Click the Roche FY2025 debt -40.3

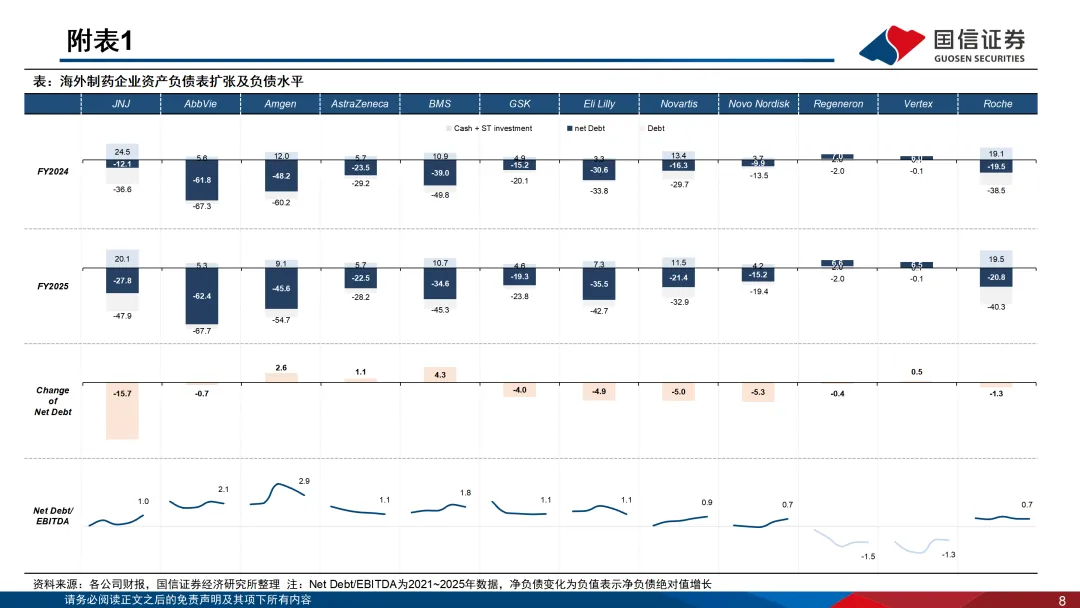pos(996,307)
